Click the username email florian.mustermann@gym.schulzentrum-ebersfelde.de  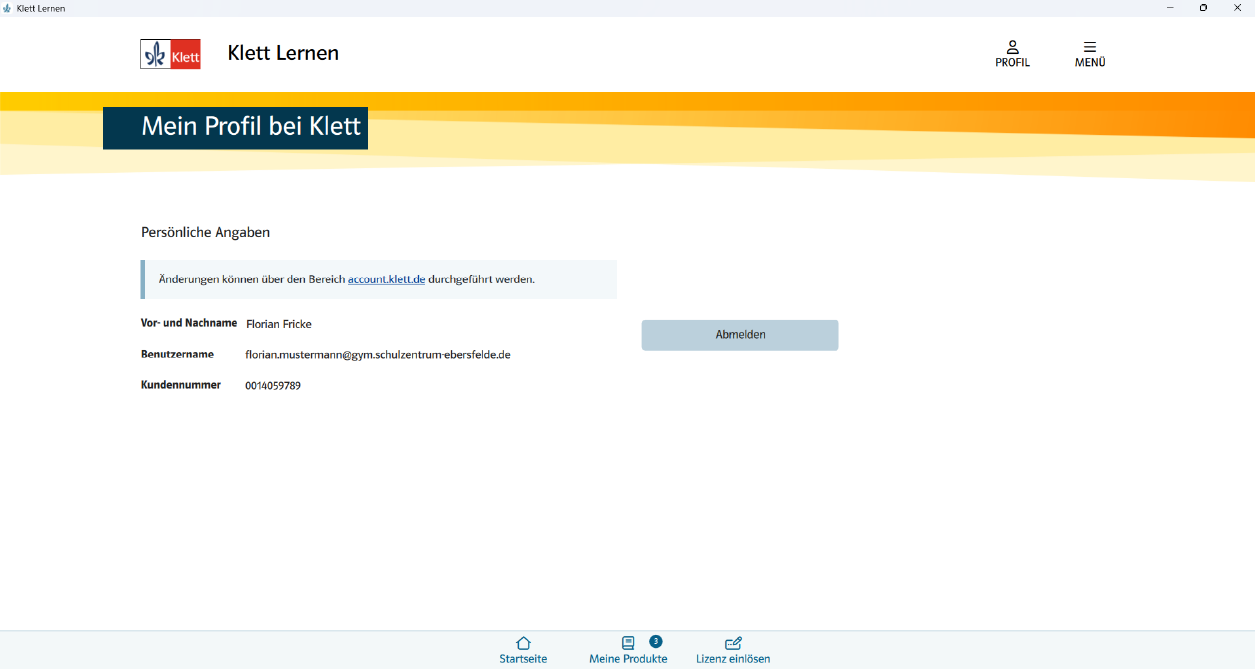coord(378,355)
